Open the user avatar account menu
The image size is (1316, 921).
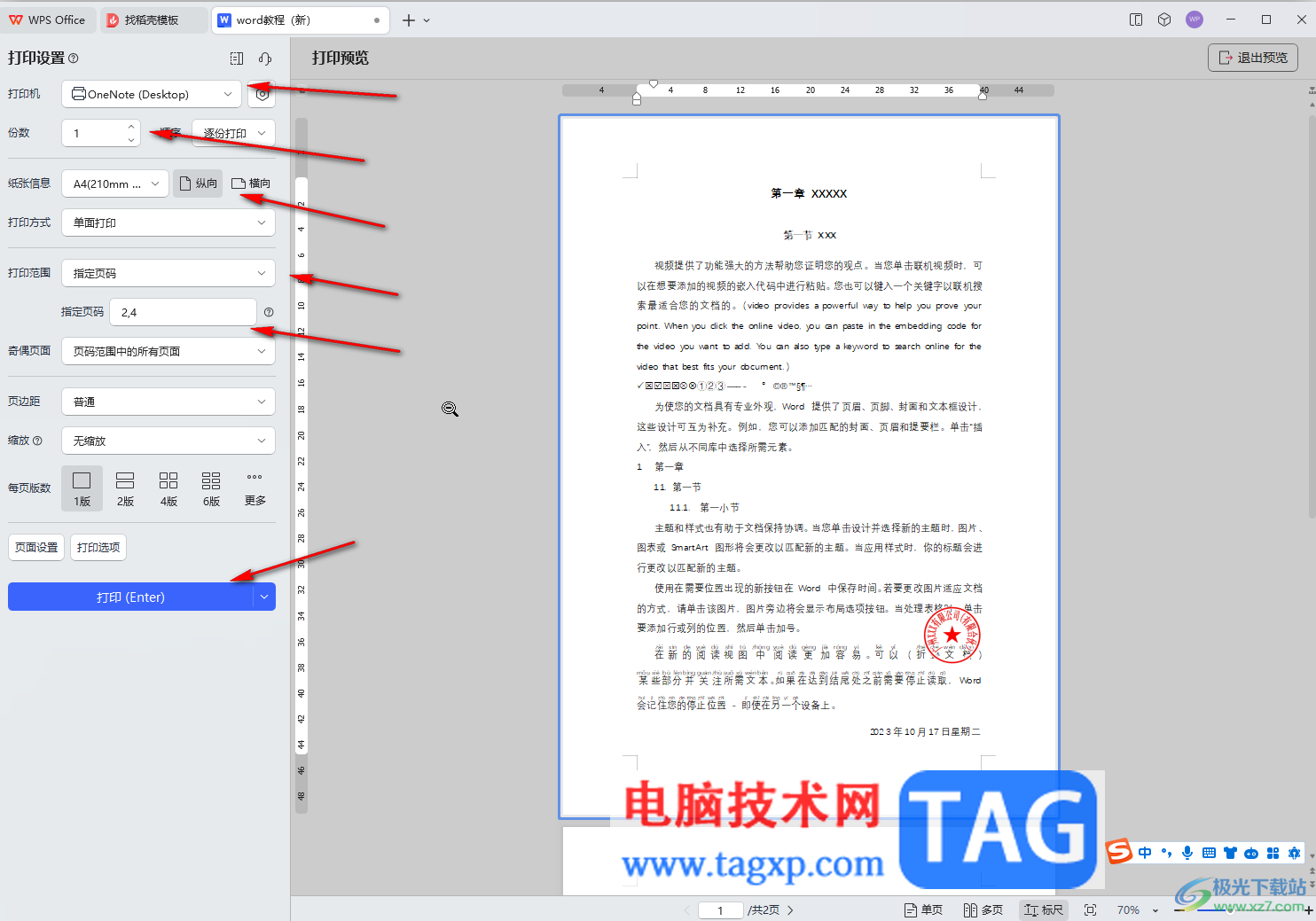point(1195,20)
